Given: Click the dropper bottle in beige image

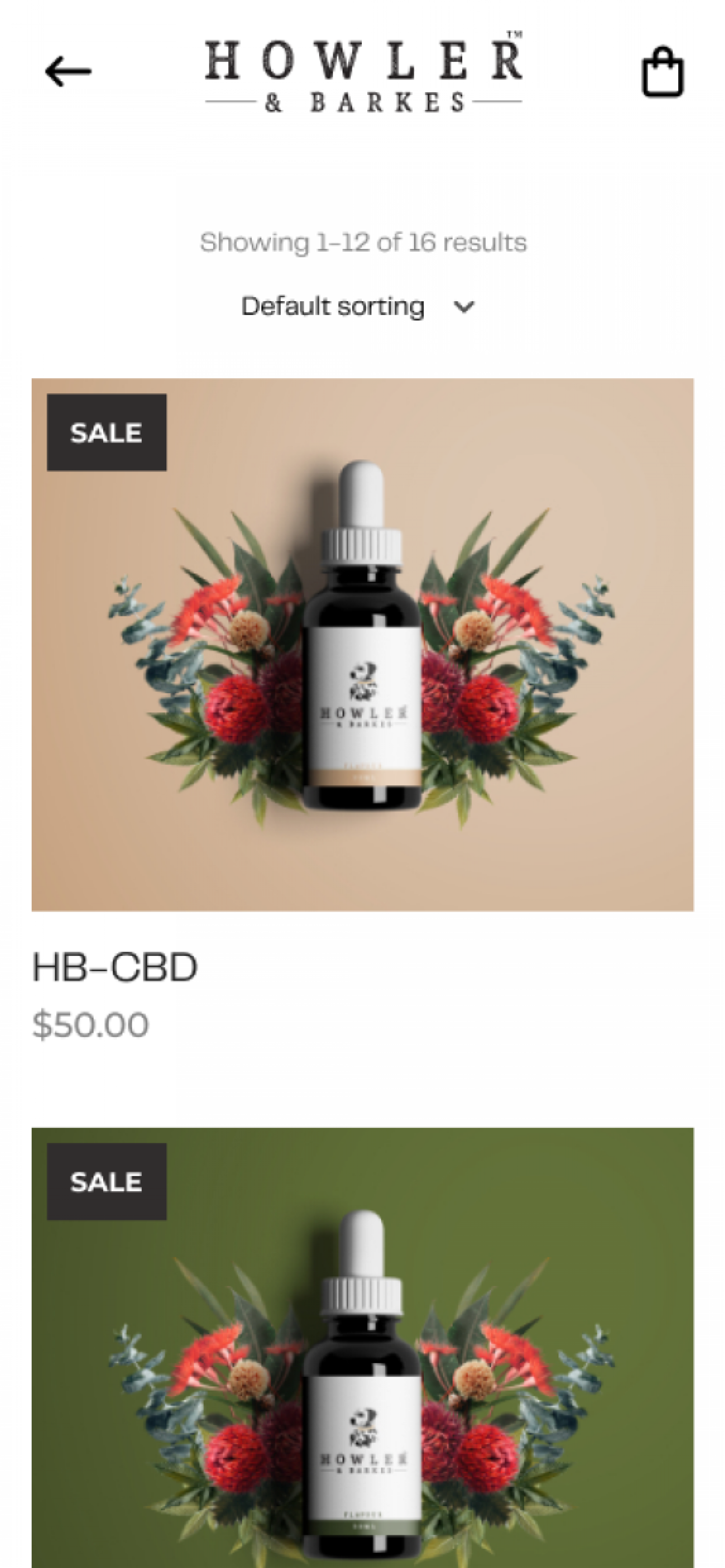Looking at the screenshot, I should (x=362, y=636).
